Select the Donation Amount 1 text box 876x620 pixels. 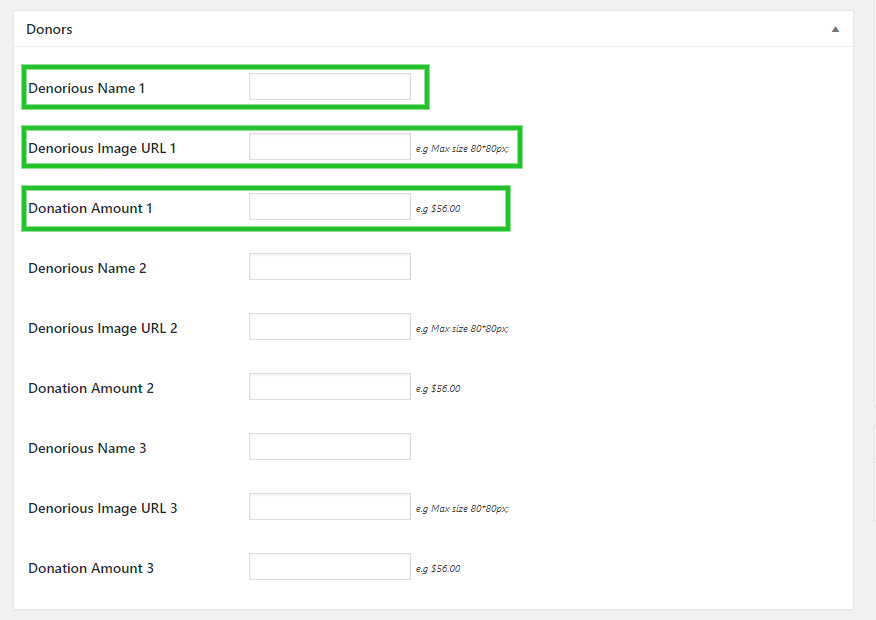point(330,207)
